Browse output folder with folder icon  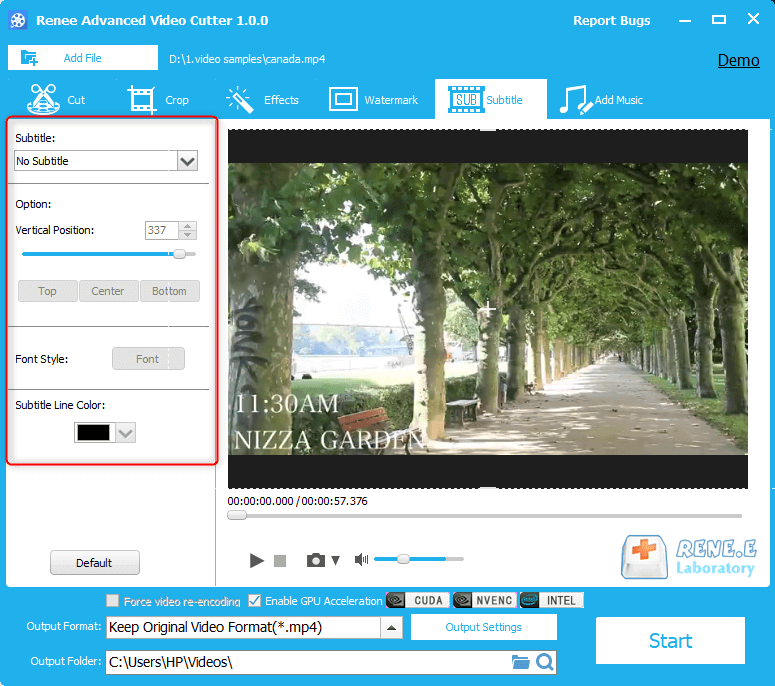point(520,662)
